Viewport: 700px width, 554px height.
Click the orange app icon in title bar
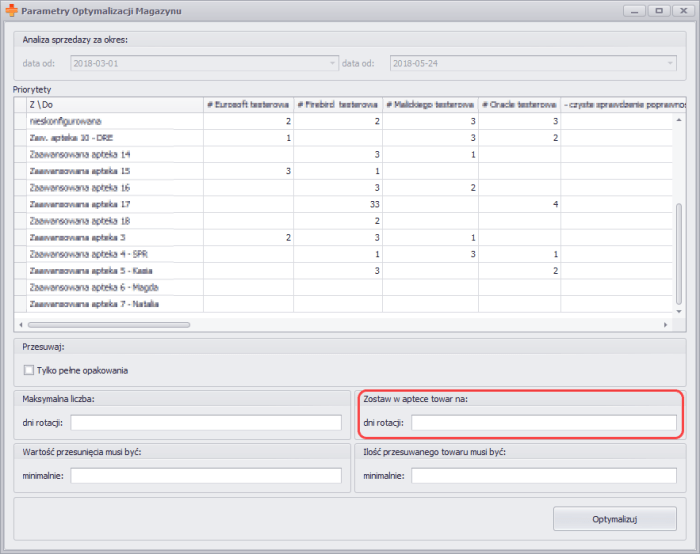(x=11, y=10)
